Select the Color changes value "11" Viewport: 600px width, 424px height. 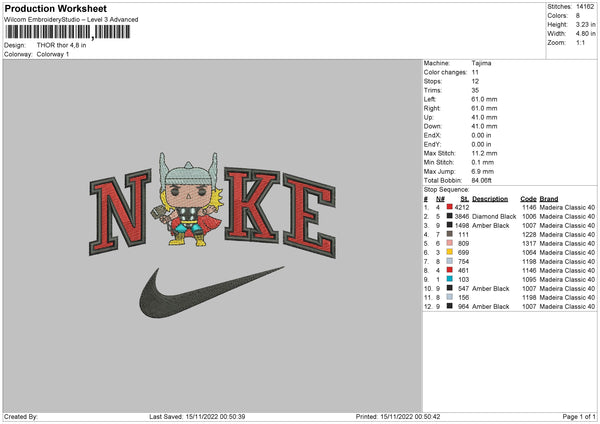pyautogui.click(x=475, y=72)
